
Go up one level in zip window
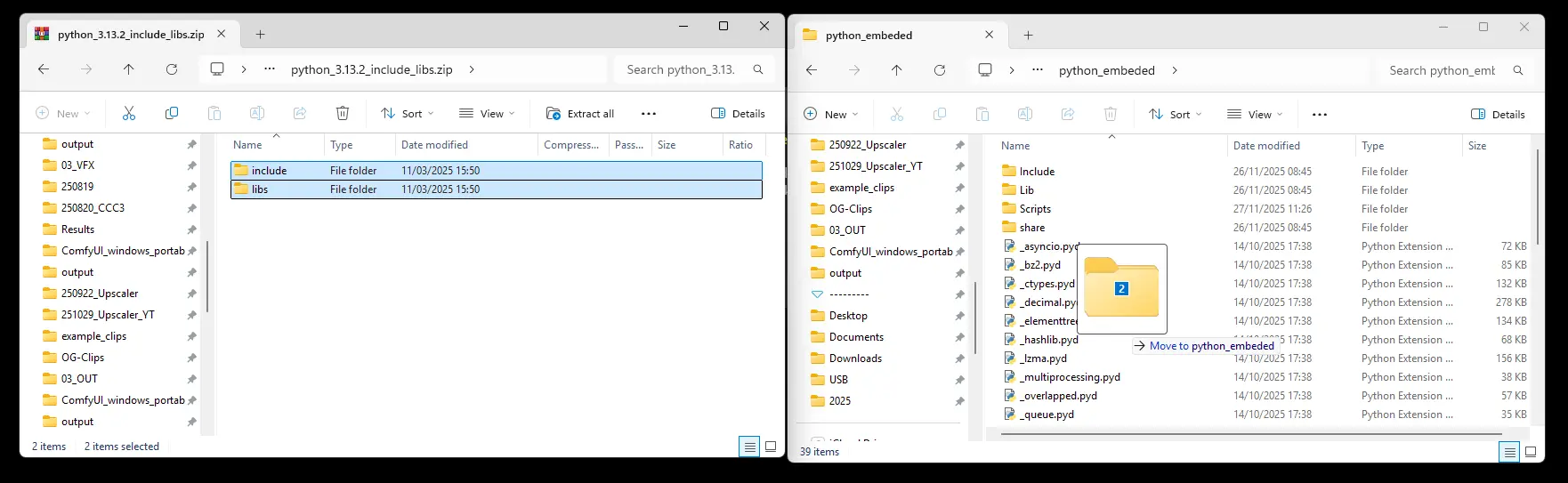click(129, 69)
